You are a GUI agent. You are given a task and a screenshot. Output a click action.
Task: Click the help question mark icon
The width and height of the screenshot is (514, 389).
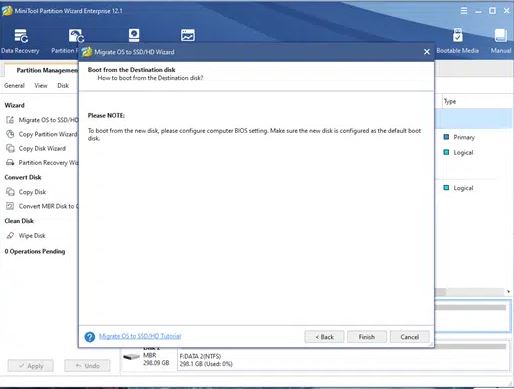[x=90, y=337]
